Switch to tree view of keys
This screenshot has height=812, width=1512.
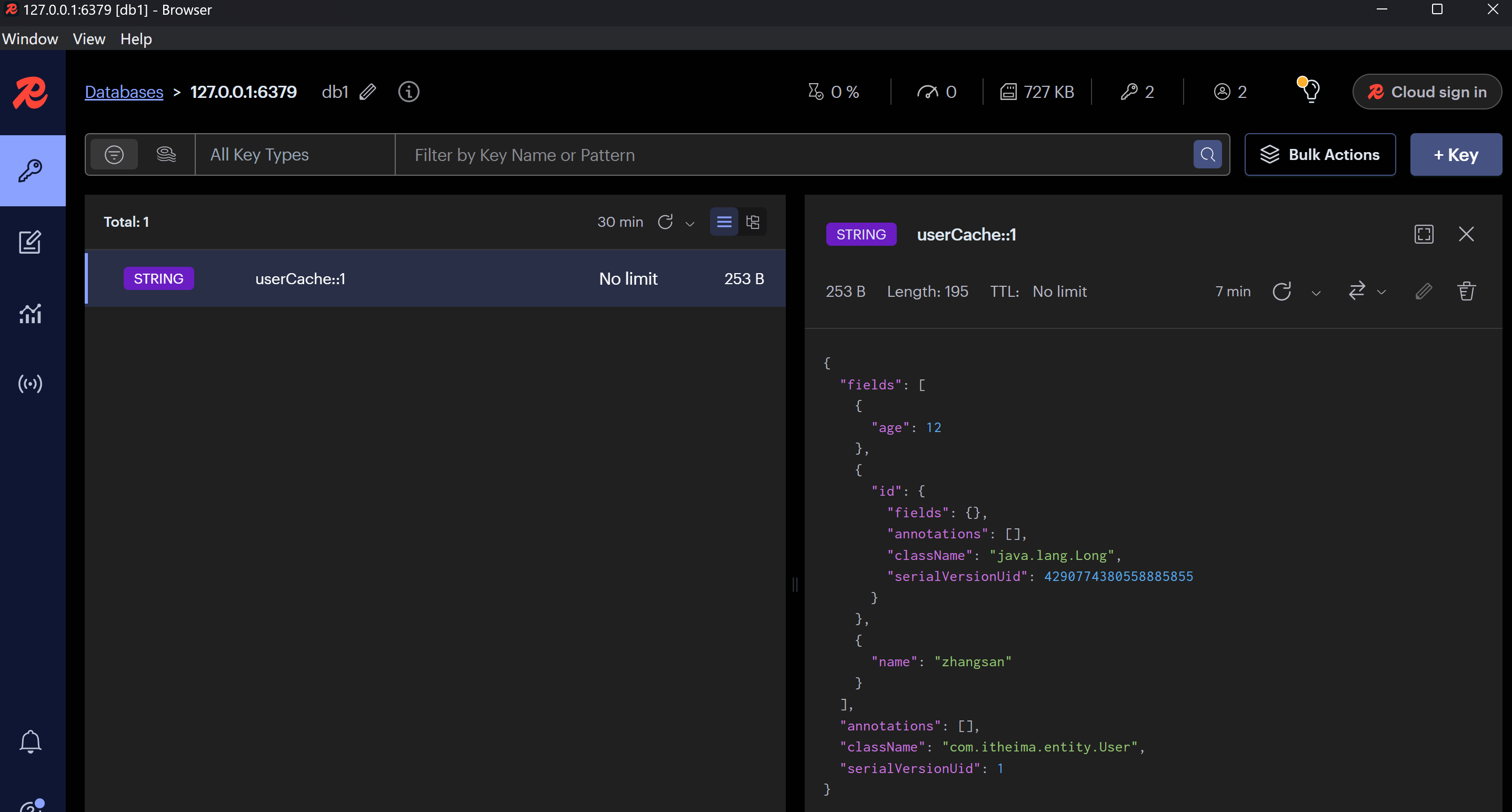[x=753, y=222]
